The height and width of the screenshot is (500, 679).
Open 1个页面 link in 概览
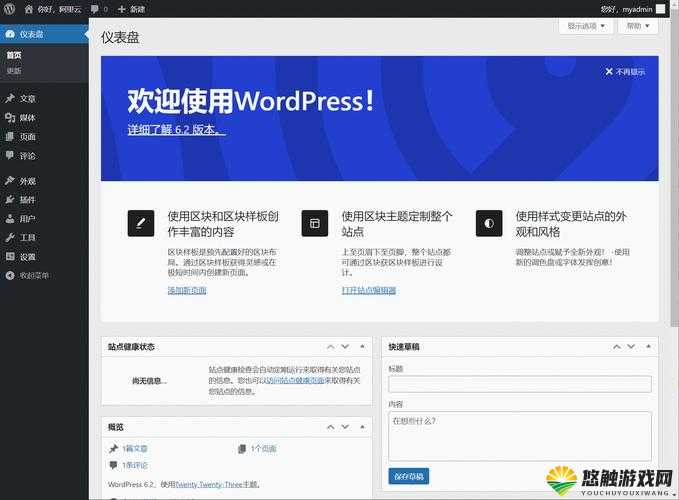pyautogui.click(x=263, y=448)
